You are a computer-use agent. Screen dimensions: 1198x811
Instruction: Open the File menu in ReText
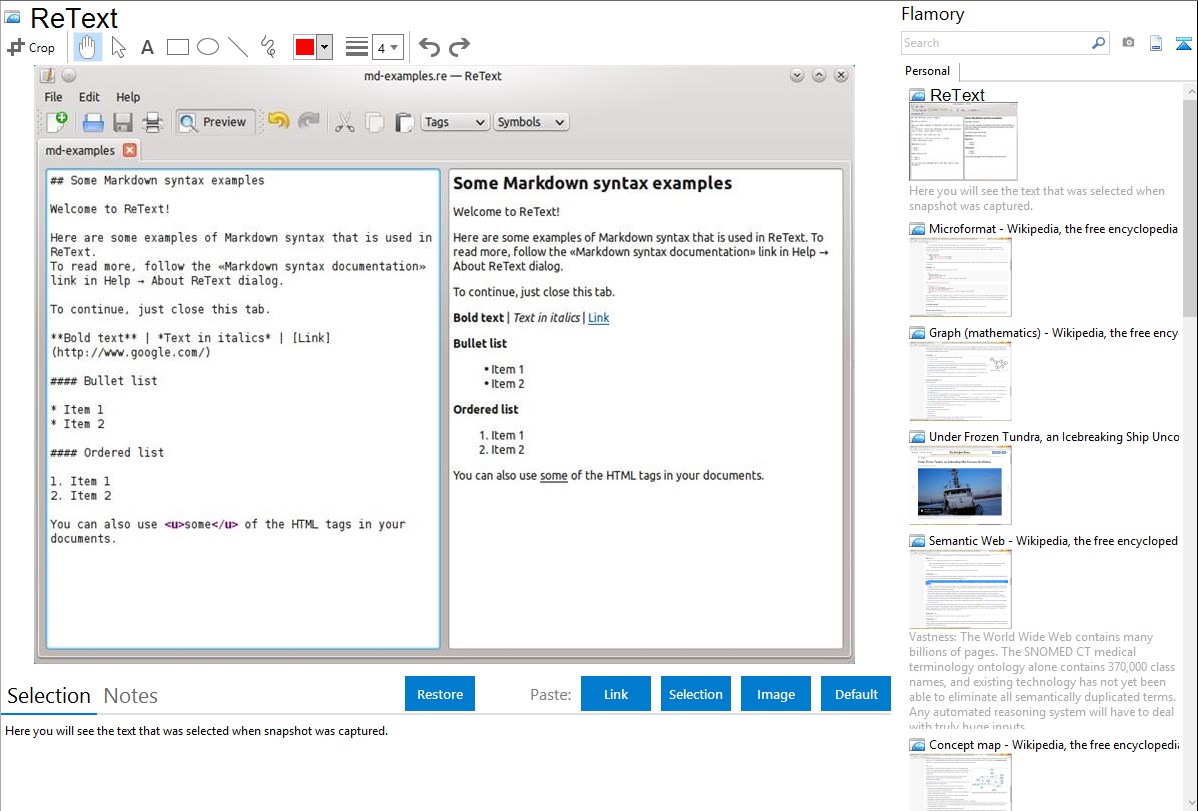(53, 97)
